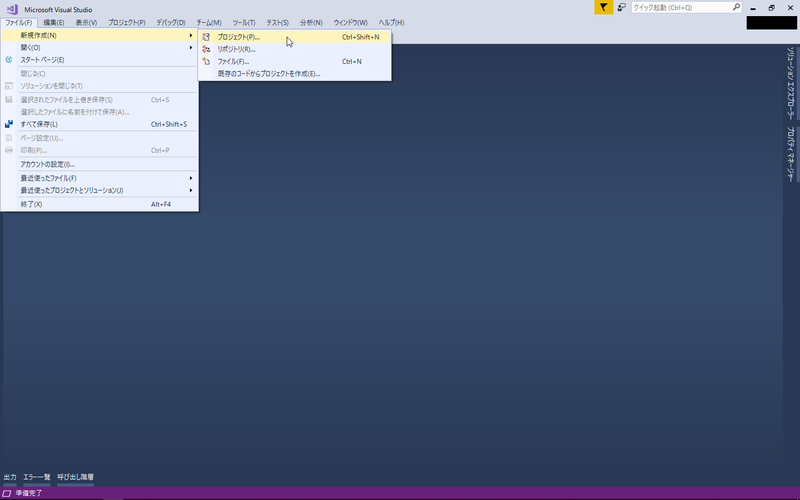The image size is (800, 500).
Task: Open the プロジェクト(P) menu in menu bar
Action: pos(127,22)
